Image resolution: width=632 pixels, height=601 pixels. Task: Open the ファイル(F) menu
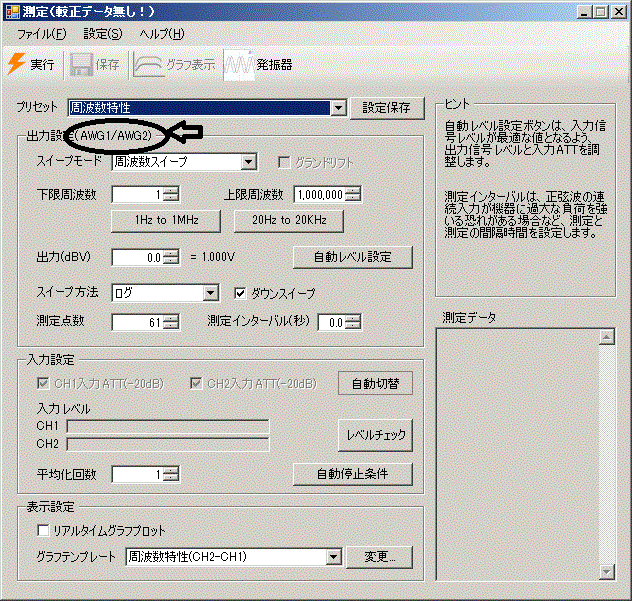pyautogui.click(x=42, y=34)
